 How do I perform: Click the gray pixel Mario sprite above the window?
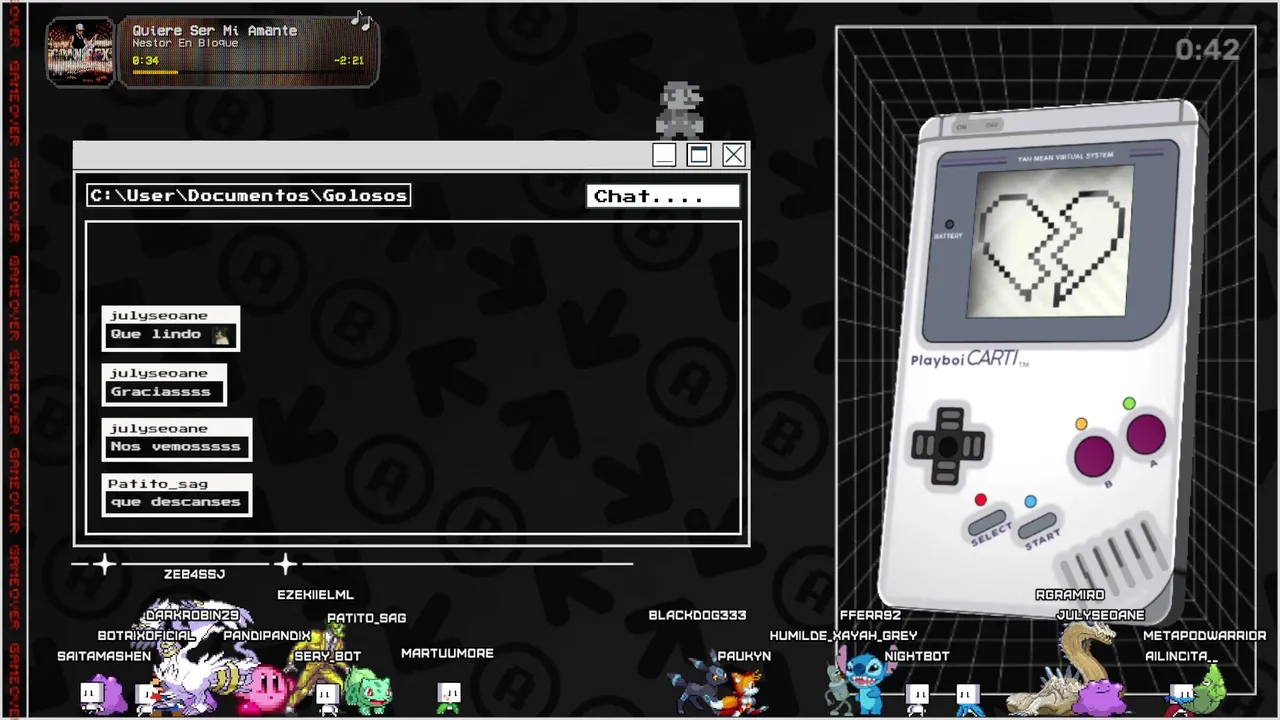680,110
